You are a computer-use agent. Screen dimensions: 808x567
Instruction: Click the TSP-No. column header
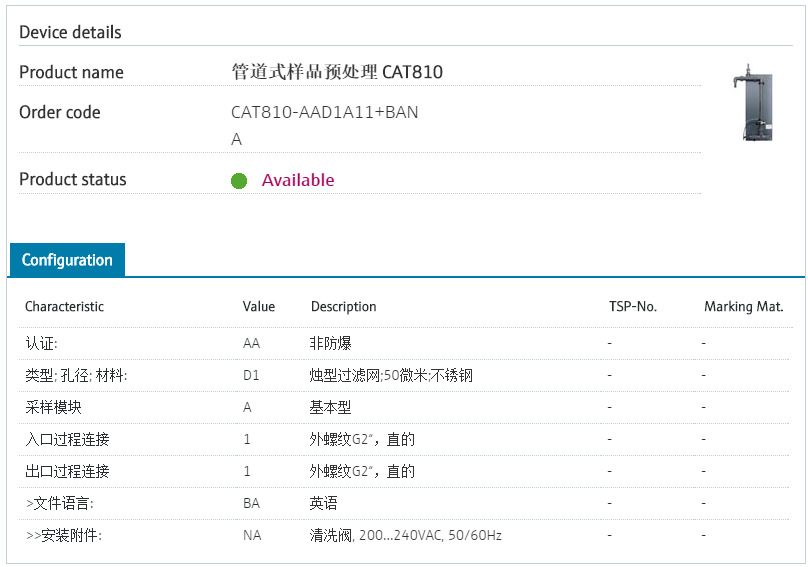tap(632, 307)
